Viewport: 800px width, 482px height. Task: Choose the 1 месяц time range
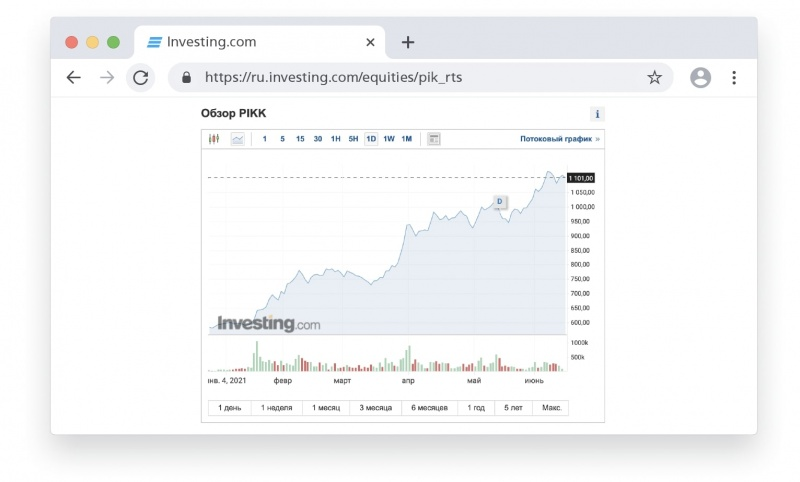tap(326, 408)
